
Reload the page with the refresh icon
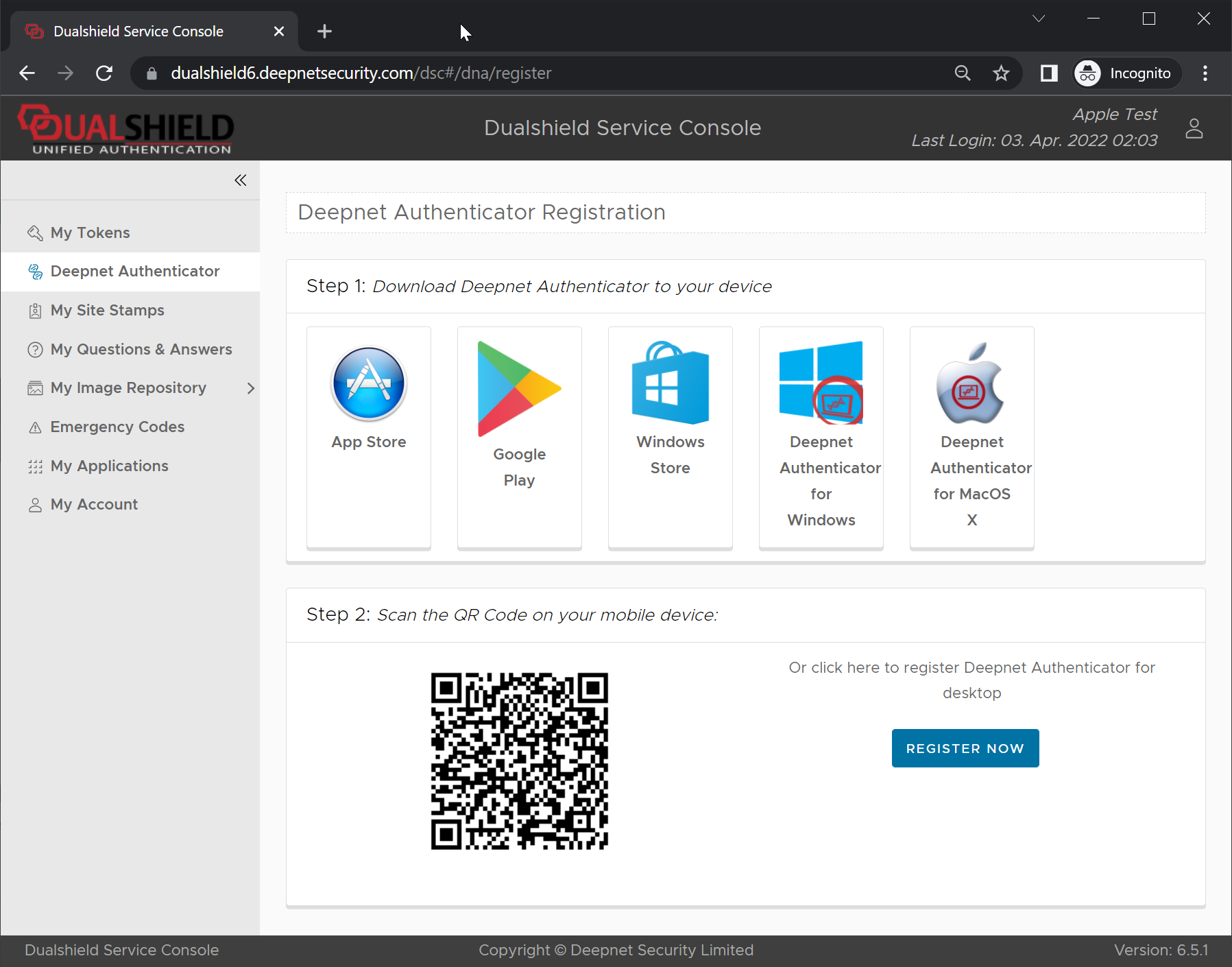click(104, 73)
